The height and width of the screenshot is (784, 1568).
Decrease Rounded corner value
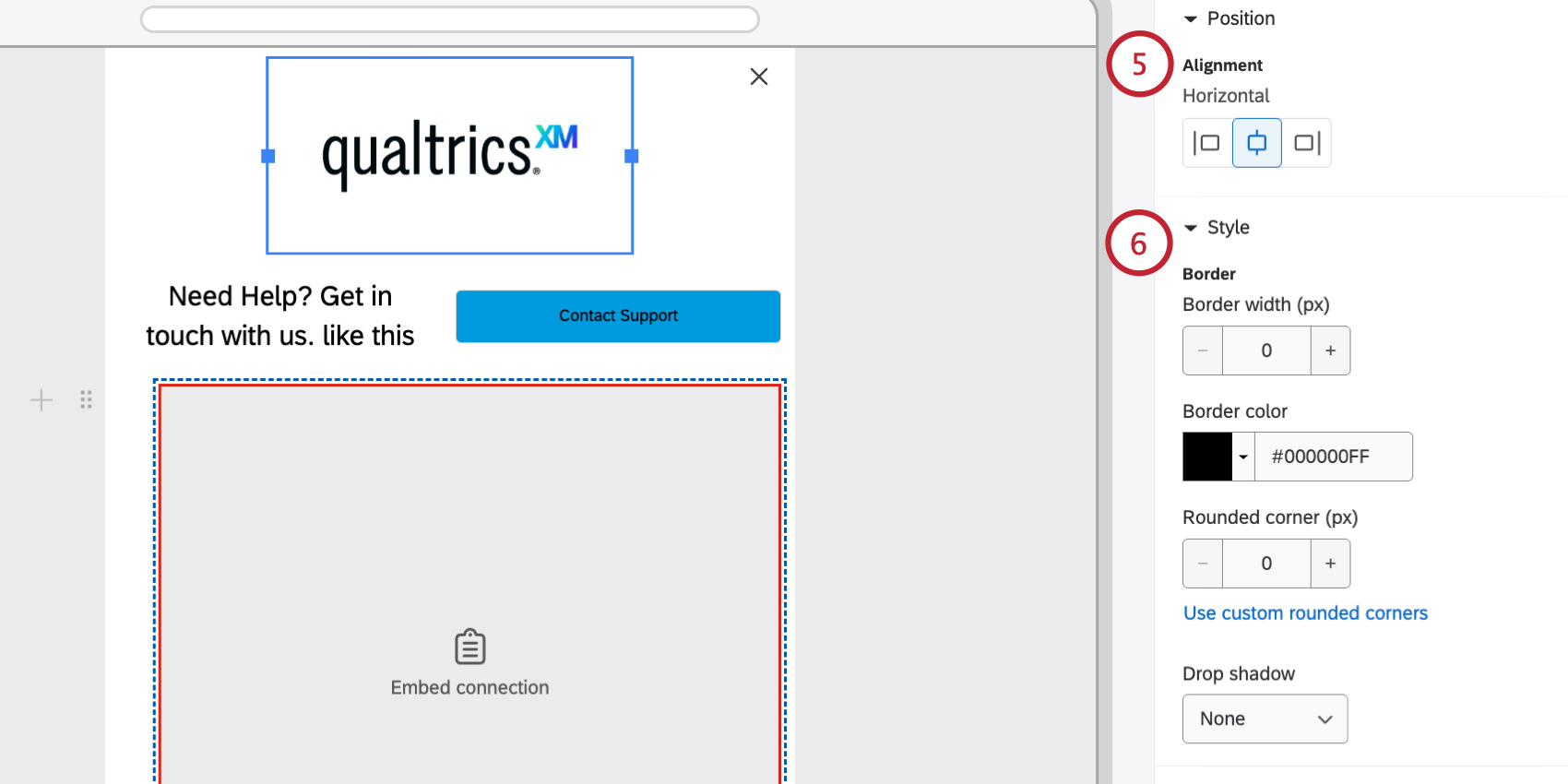click(1203, 564)
